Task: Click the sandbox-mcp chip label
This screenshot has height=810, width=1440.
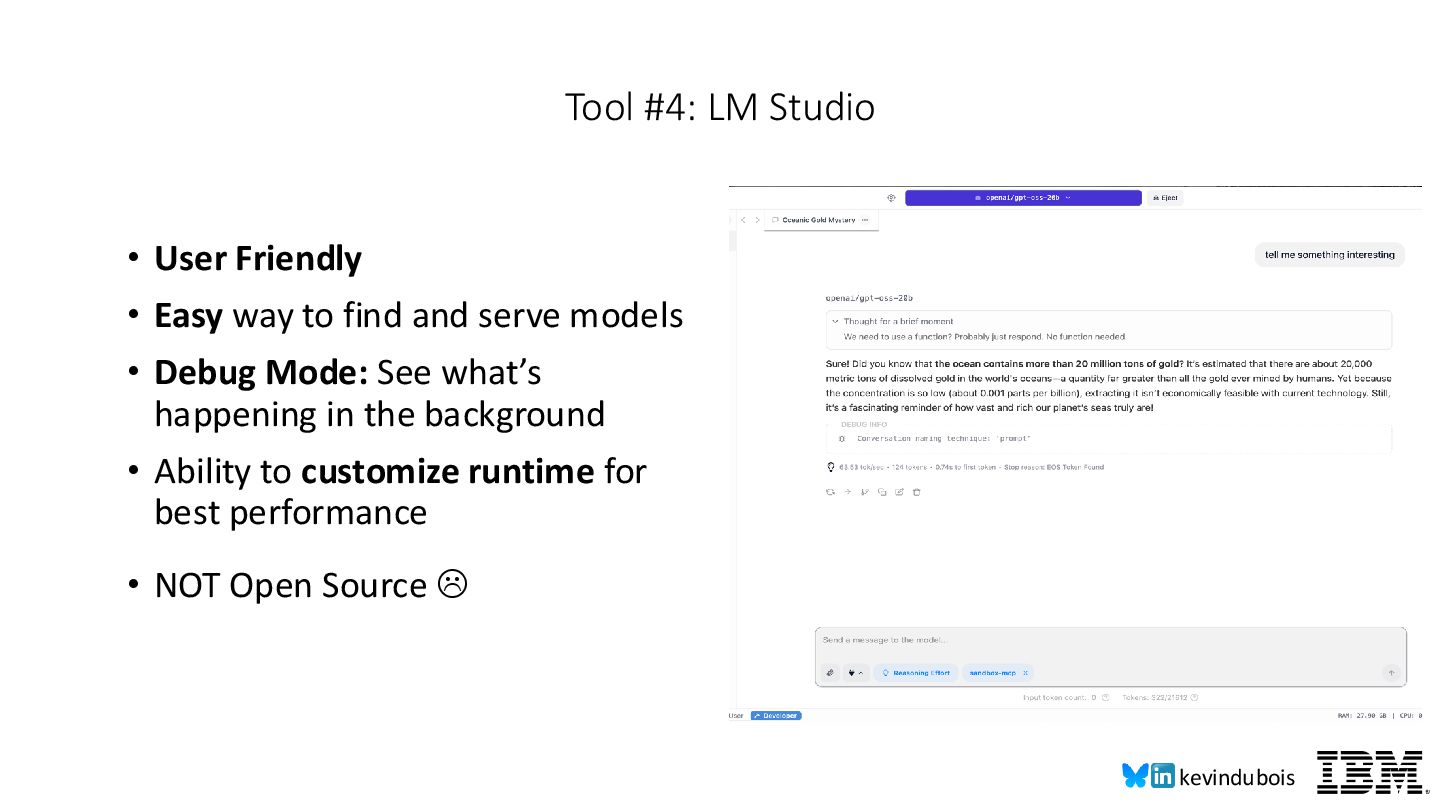Action: 993,673
